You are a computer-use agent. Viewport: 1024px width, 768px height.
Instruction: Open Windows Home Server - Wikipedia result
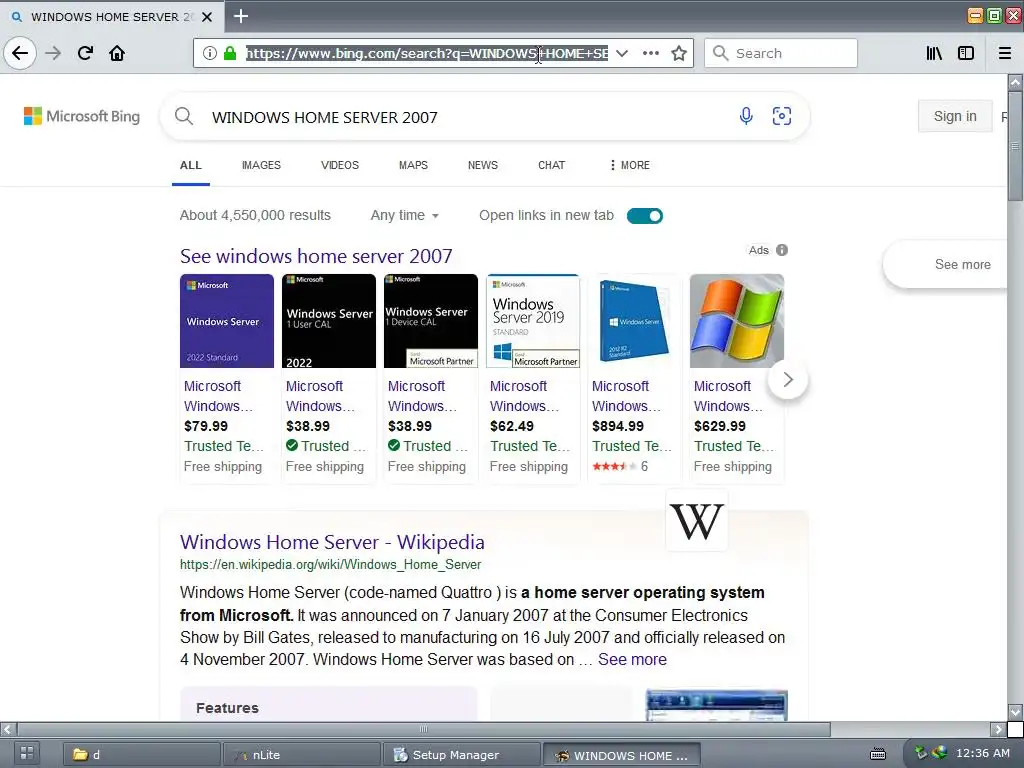tap(332, 542)
